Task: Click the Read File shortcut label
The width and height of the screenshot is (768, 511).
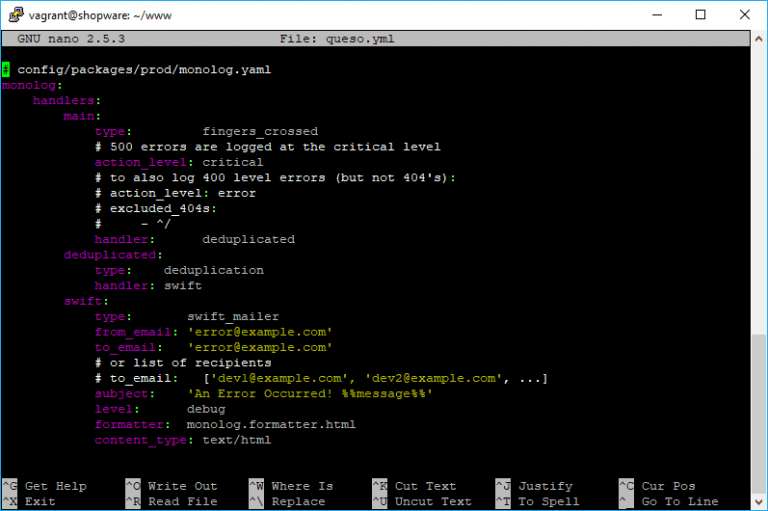Action: pyautogui.click(x=182, y=501)
